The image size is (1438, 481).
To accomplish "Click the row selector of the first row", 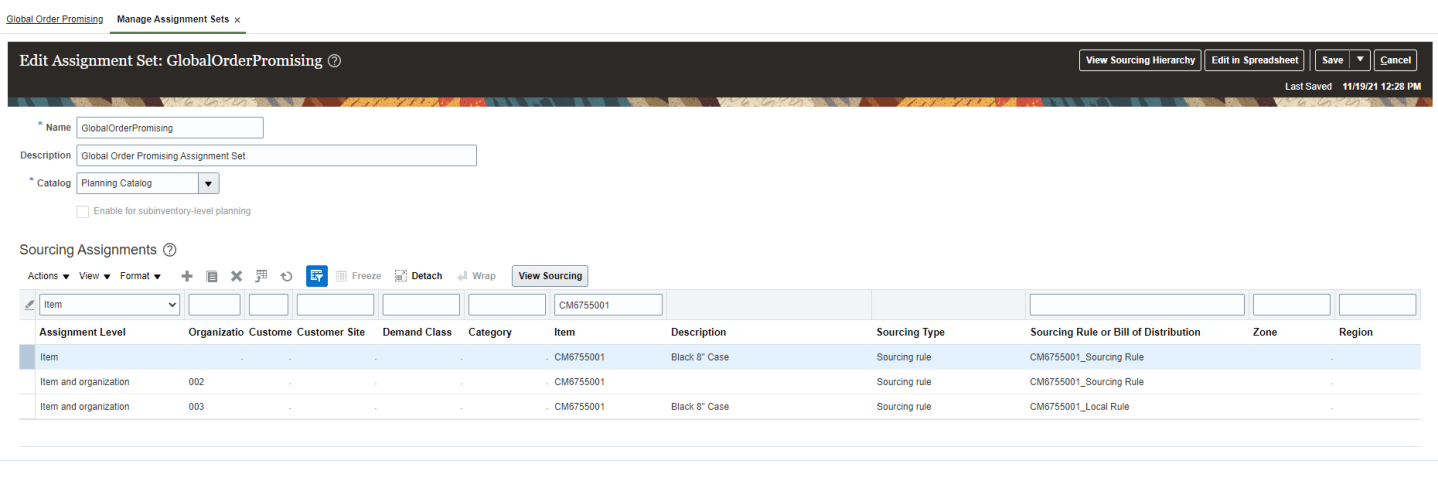I will click(x=26, y=357).
